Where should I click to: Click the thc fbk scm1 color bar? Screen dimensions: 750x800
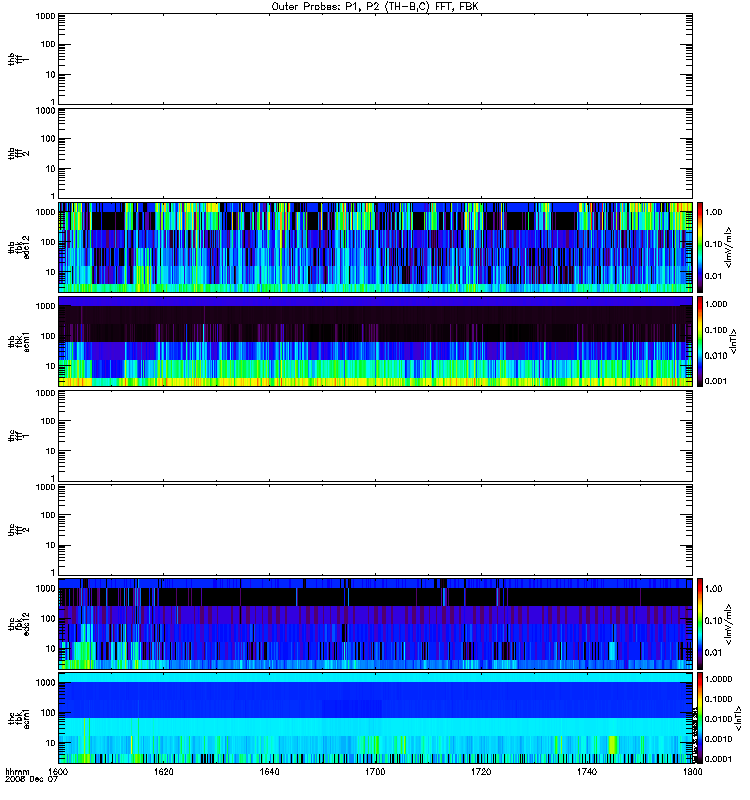tap(700, 718)
